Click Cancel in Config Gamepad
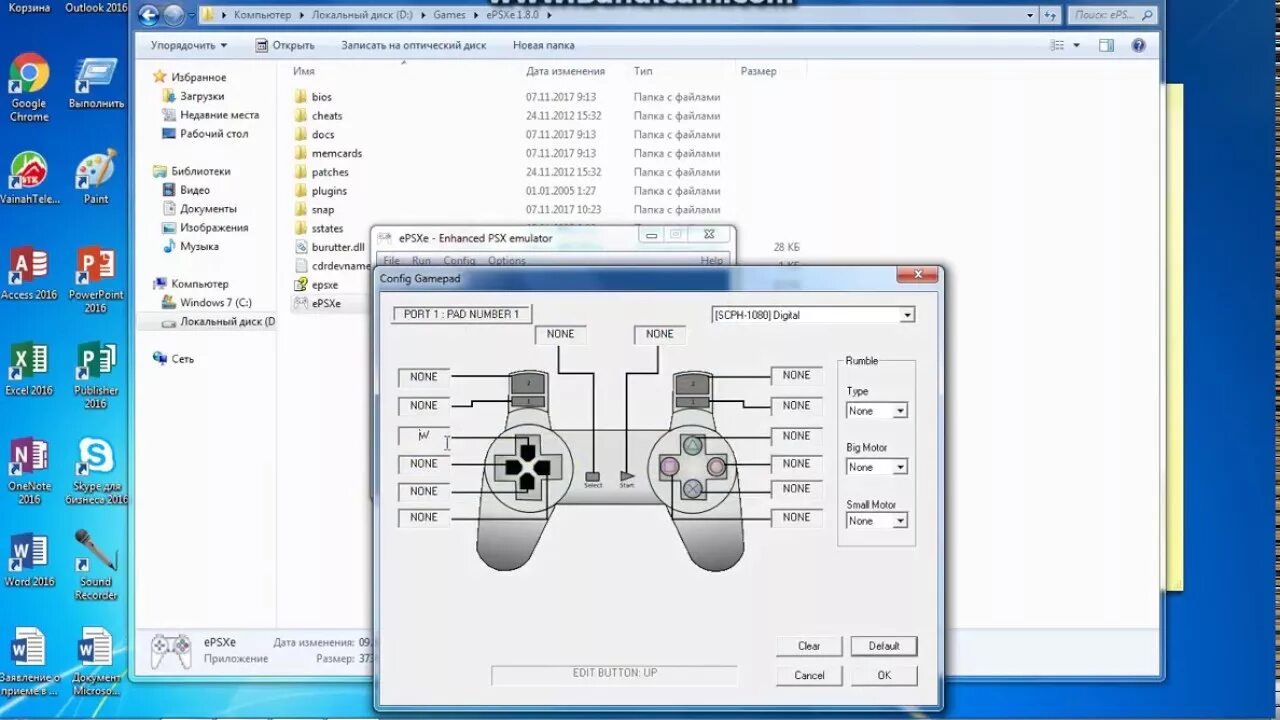The height and width of the screenshot is (720, 1280). pyautogui.click(x=809, y=675)
